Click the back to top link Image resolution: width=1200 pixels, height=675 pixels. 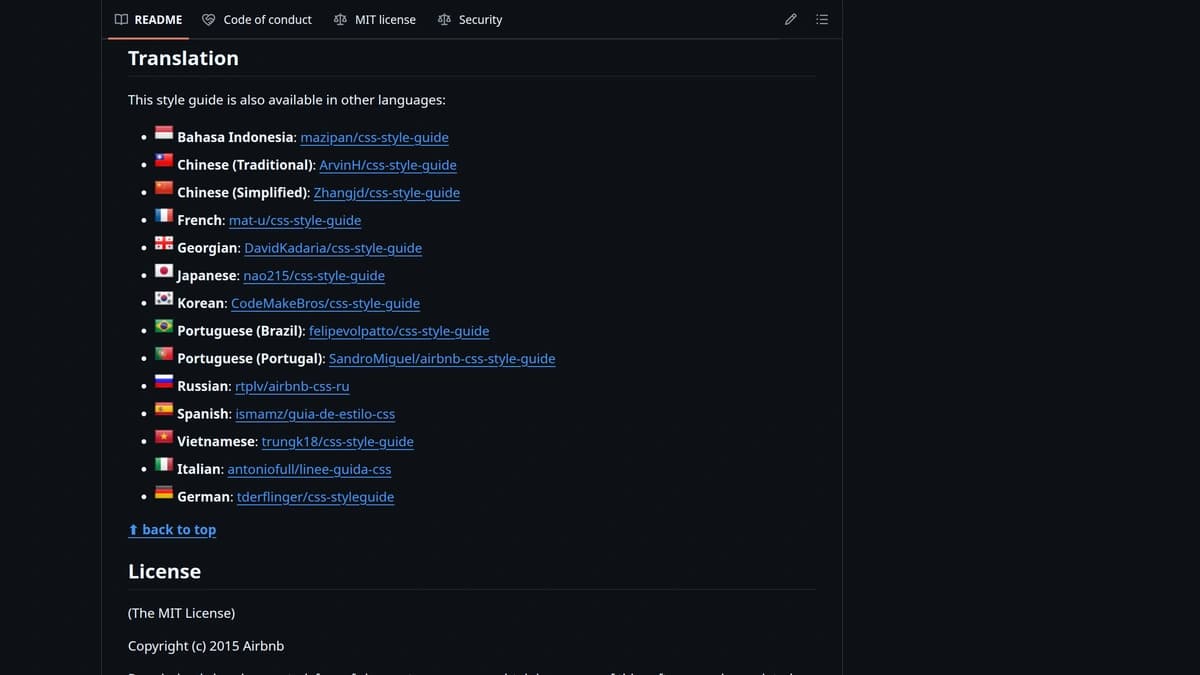[172, 530]
